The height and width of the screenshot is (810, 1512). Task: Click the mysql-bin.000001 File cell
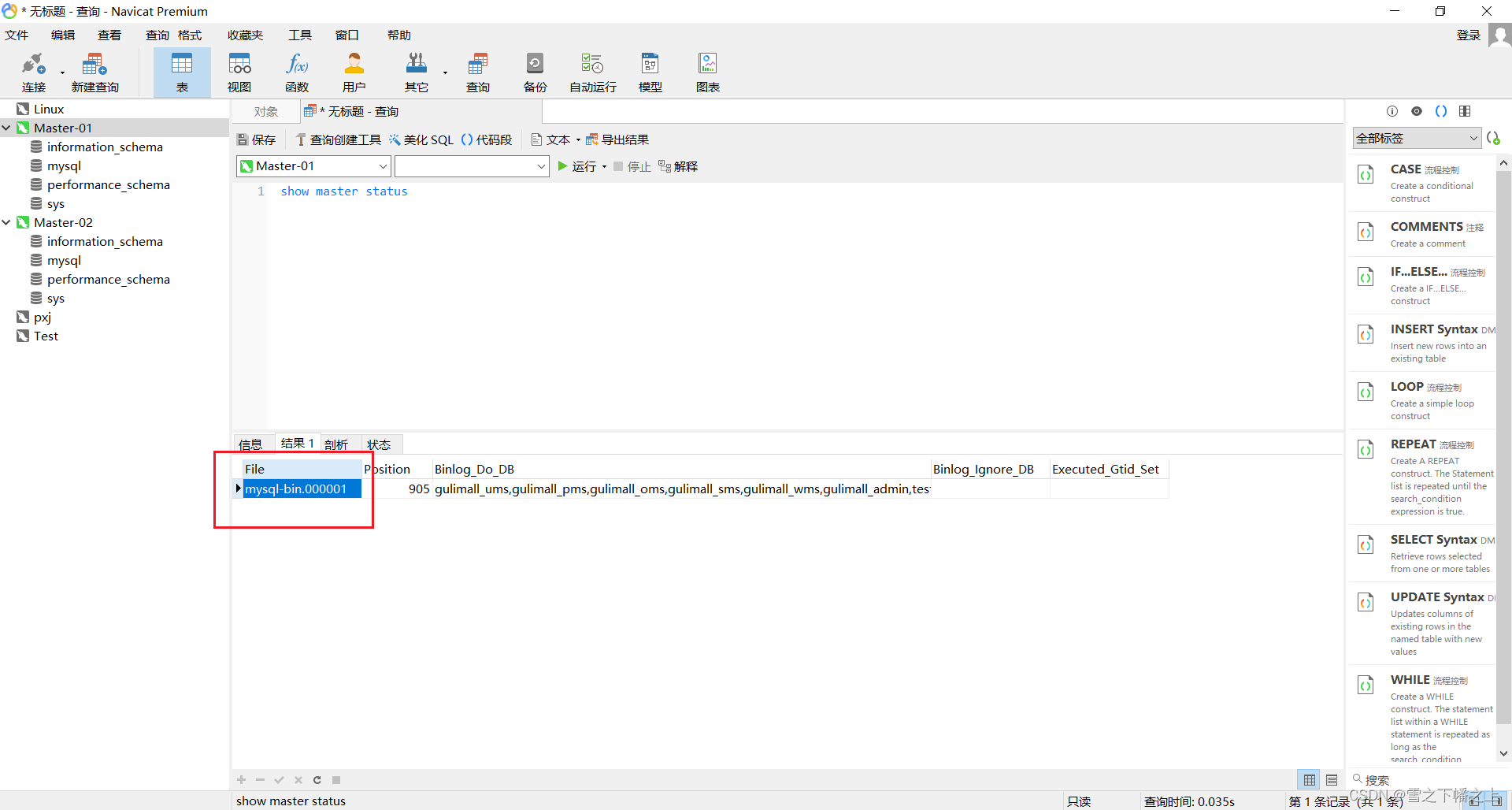pyautogui.click(x=302, y=489)
